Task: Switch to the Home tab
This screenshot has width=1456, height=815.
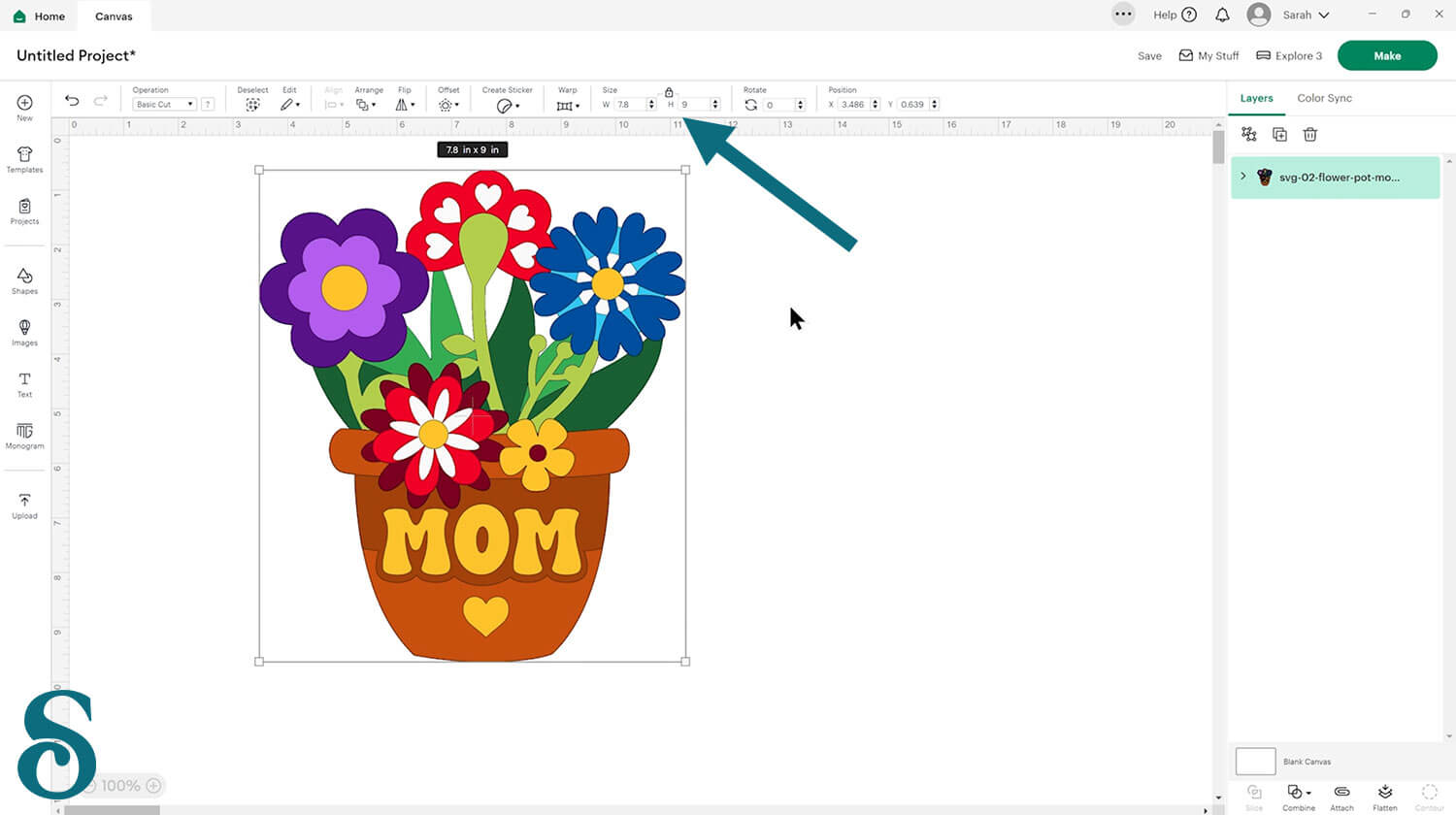Action: pyautogui.click(x=40, y=16)
